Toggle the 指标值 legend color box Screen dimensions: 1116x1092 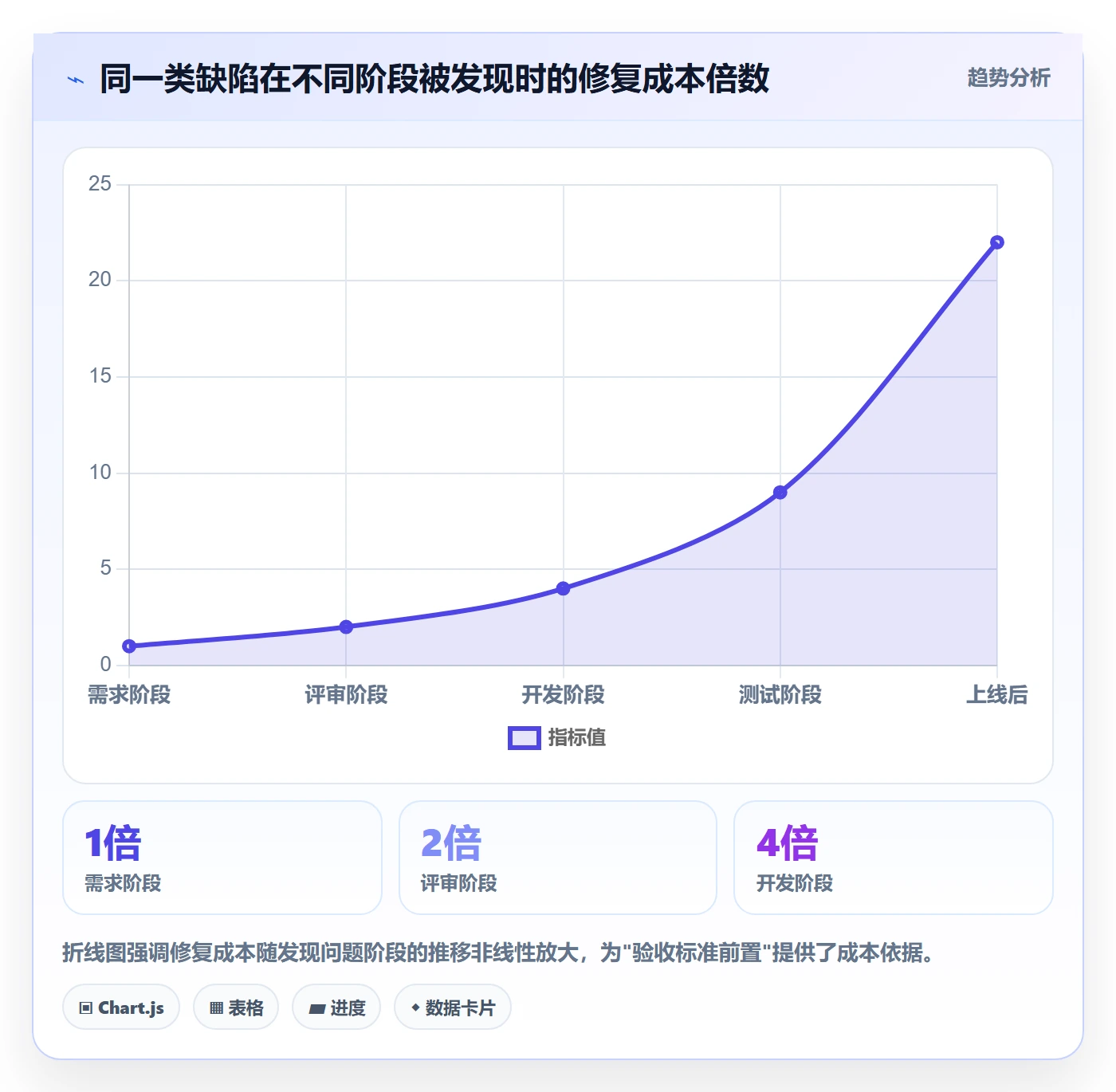pyautogui.click(x=525, y=738)
